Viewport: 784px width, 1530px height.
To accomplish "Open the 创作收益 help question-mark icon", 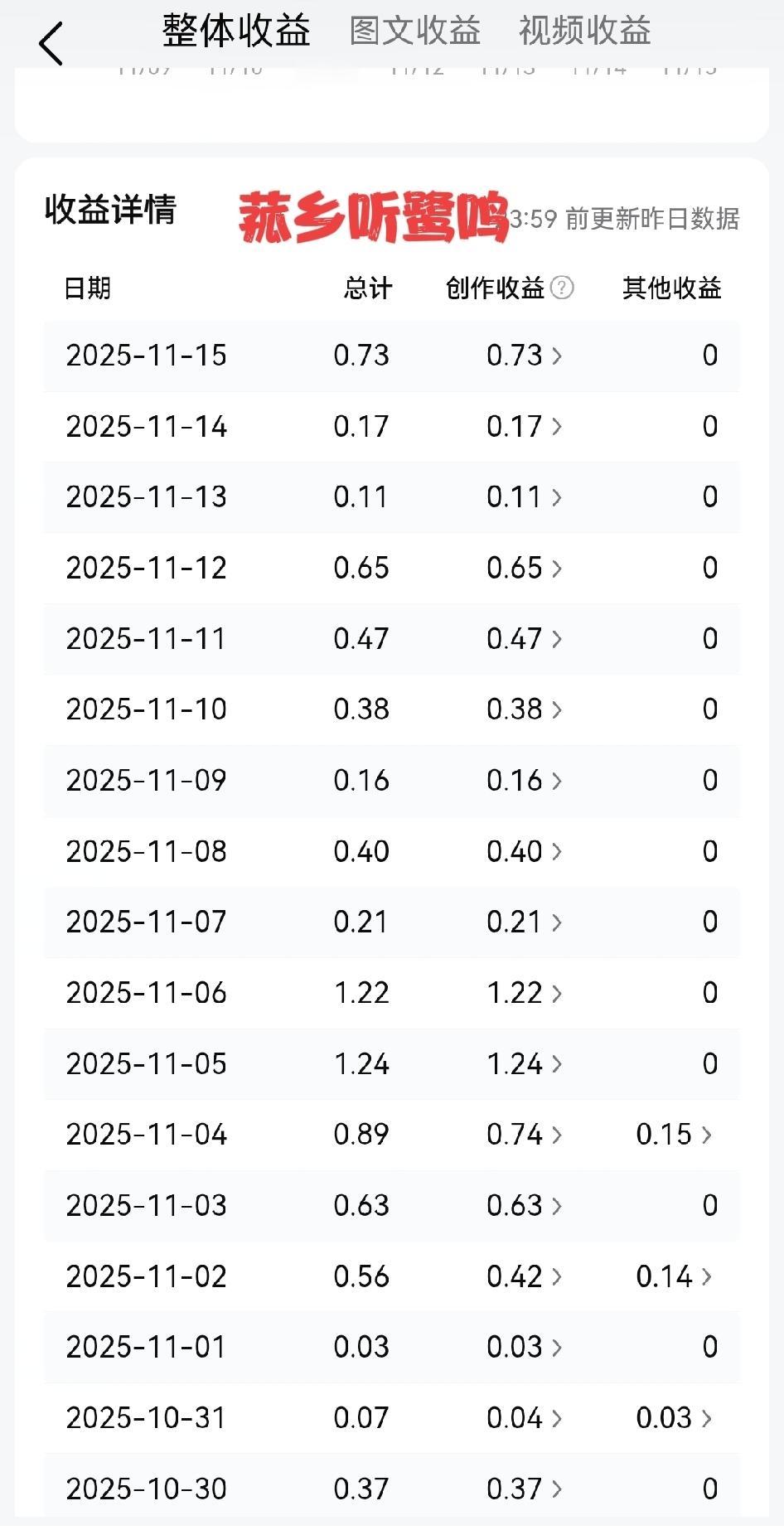I will (562, 288).
